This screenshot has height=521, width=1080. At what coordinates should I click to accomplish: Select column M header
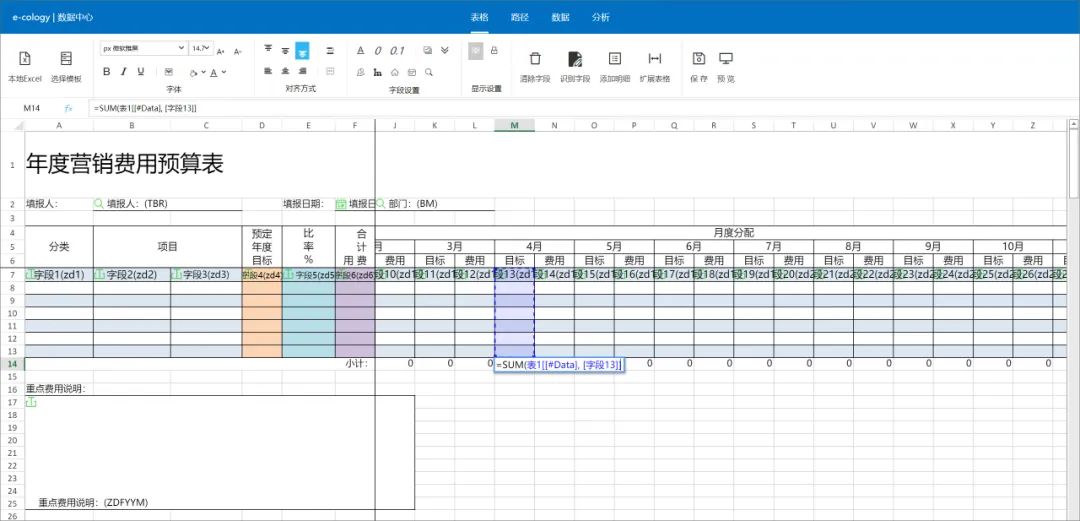pos(515,125)
